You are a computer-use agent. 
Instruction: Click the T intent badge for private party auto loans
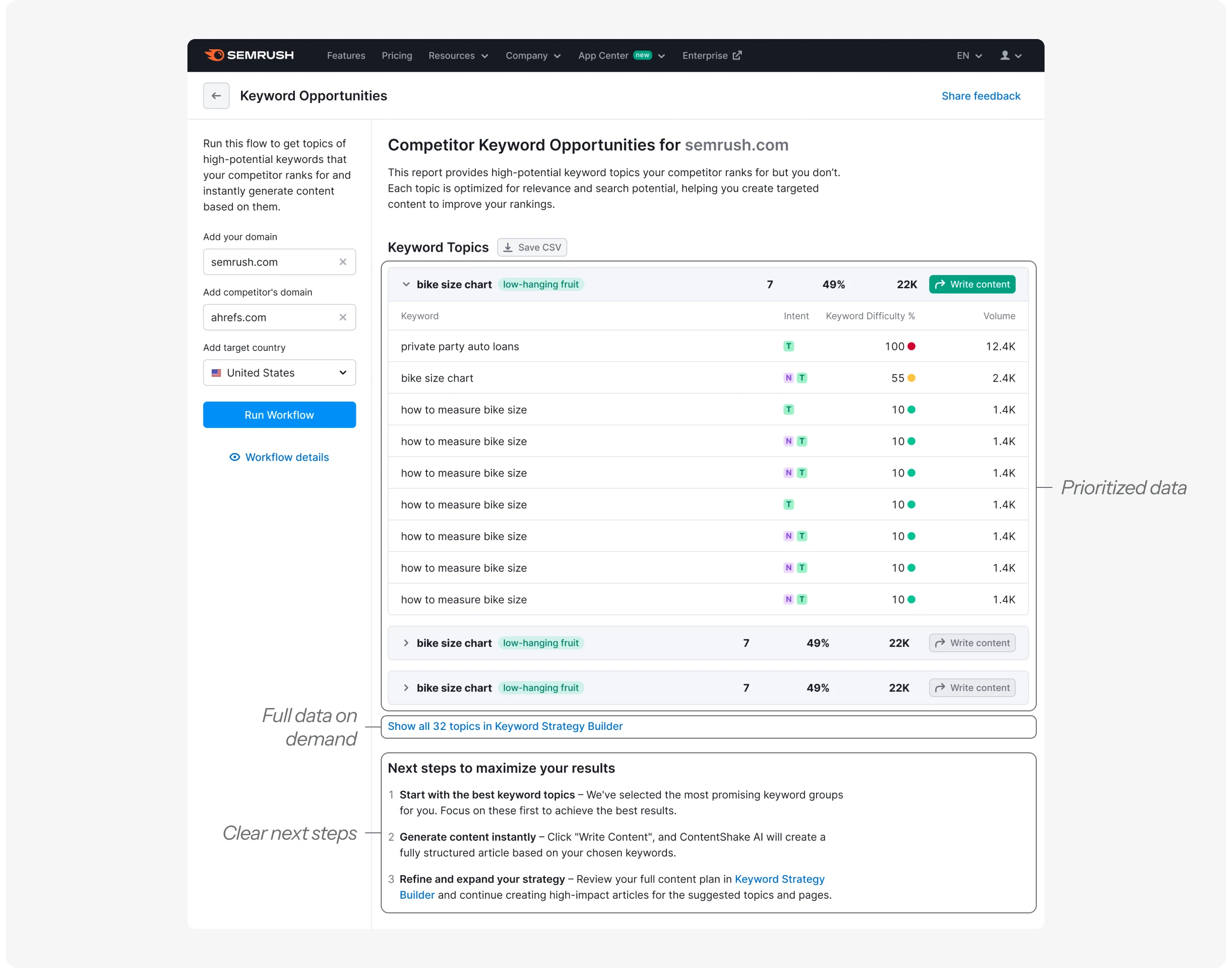(788, 346)
